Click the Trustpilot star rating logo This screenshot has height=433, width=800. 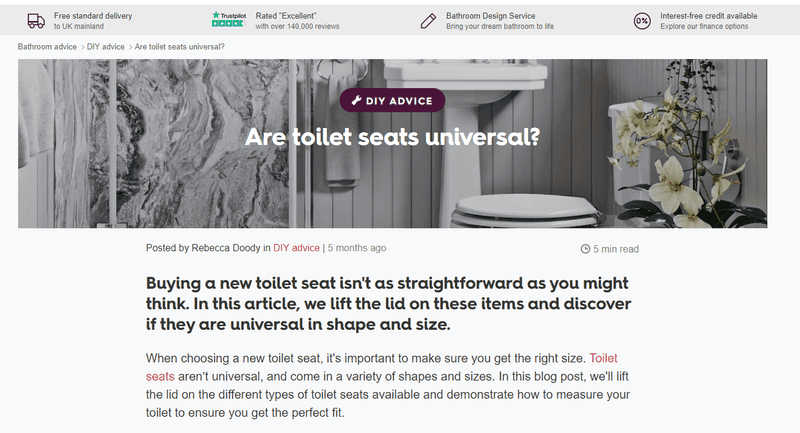point(229,19)
